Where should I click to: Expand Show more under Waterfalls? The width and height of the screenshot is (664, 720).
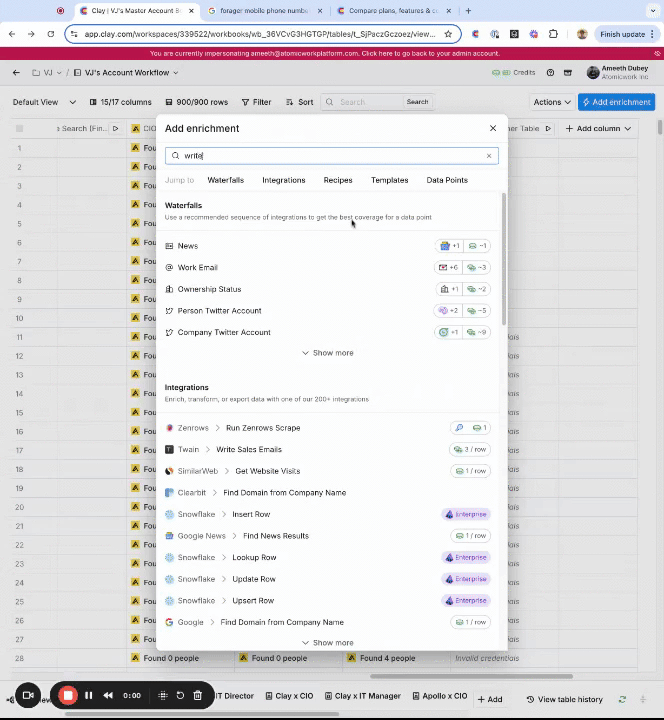click(x=327, y=353)
